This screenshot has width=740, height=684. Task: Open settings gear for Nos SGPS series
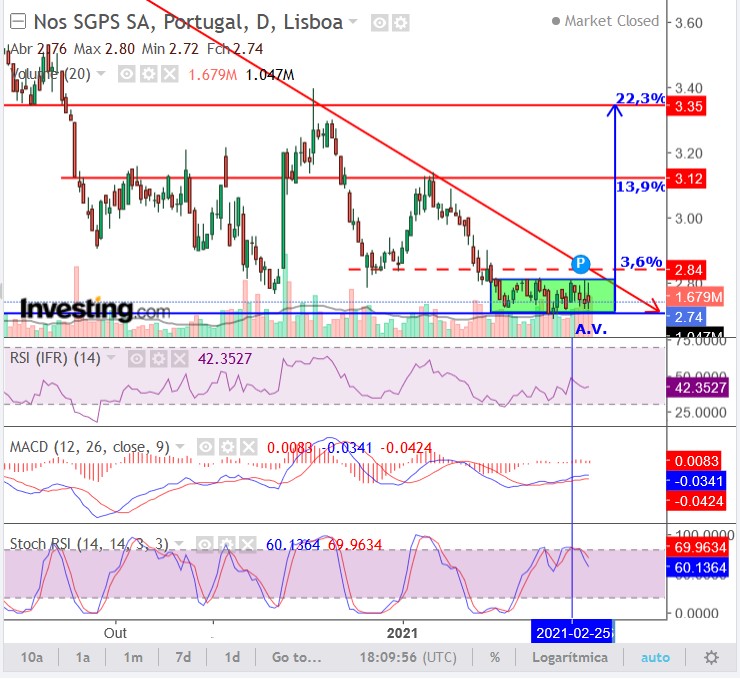[401, 23]
